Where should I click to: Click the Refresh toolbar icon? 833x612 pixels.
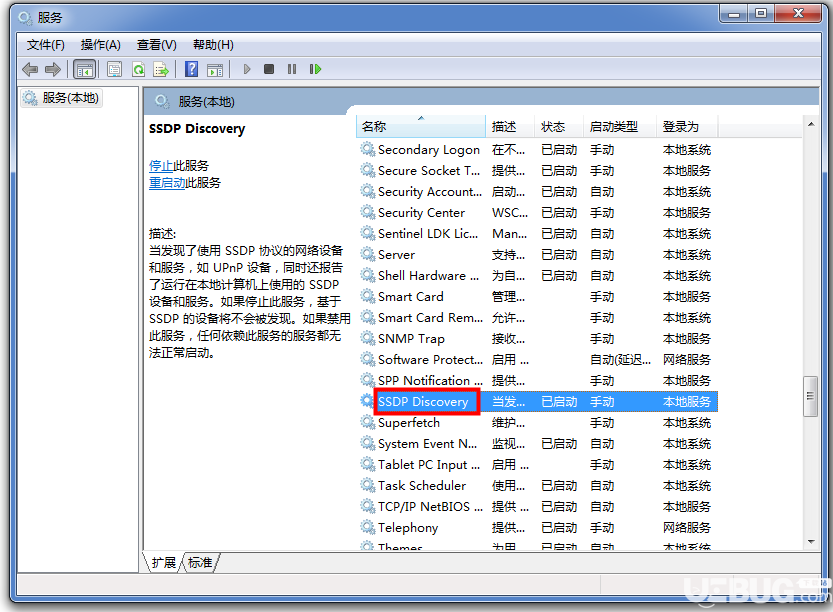pyautogui.click(x=138, y=69)
